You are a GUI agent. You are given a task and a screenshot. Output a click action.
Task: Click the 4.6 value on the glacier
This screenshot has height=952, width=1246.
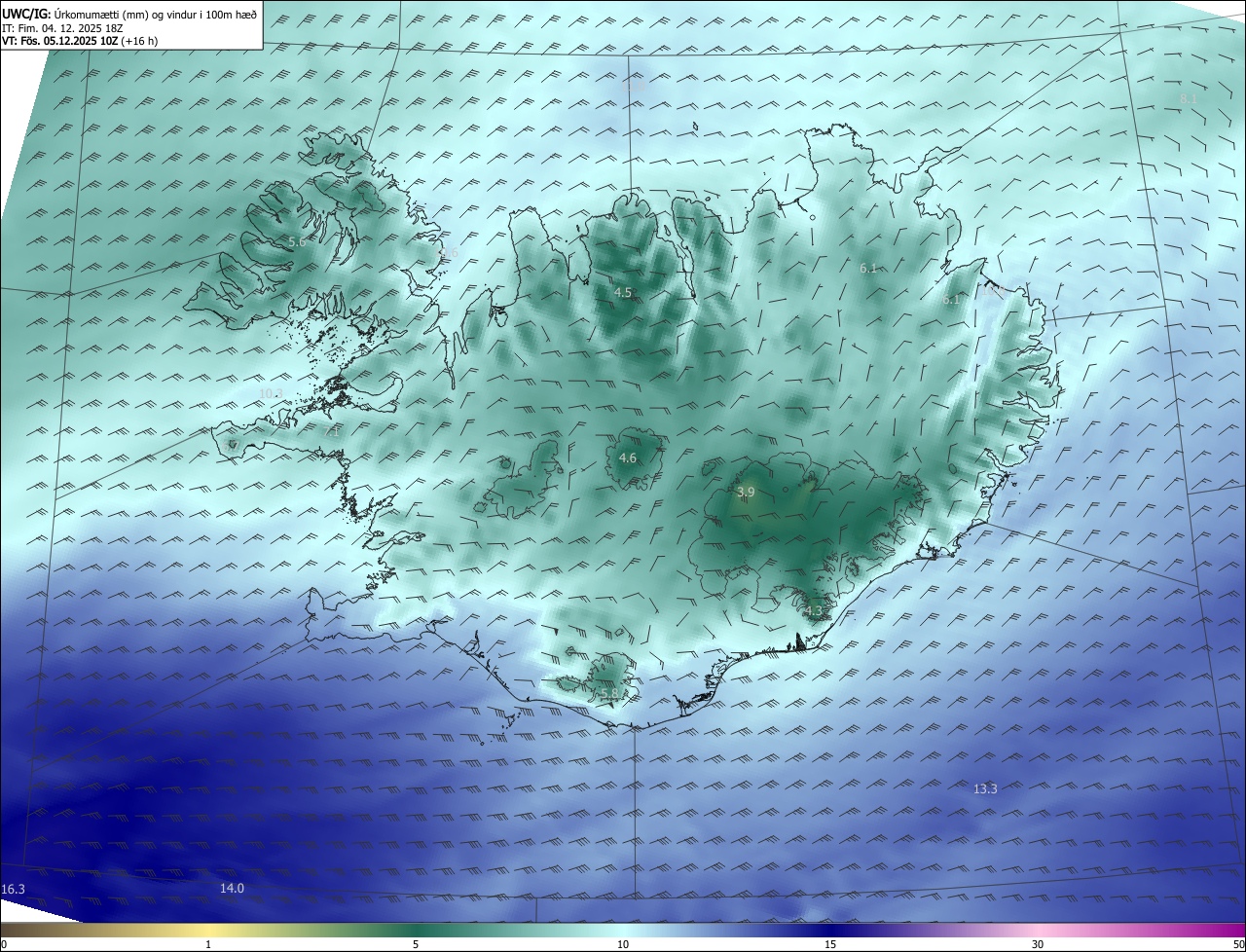(x=628, y=458)
